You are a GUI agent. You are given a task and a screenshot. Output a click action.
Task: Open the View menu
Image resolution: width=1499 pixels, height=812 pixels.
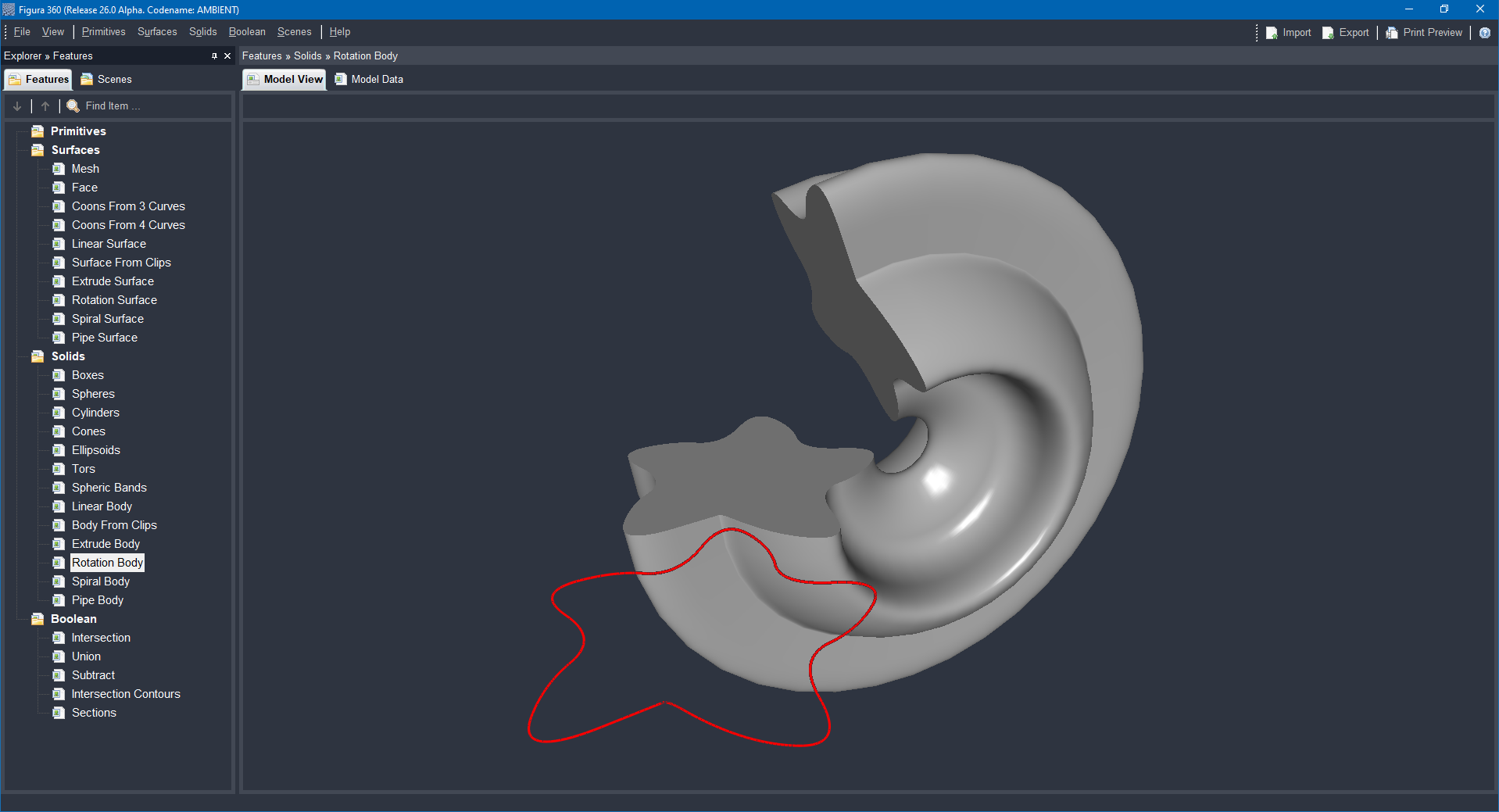(53, 32)
